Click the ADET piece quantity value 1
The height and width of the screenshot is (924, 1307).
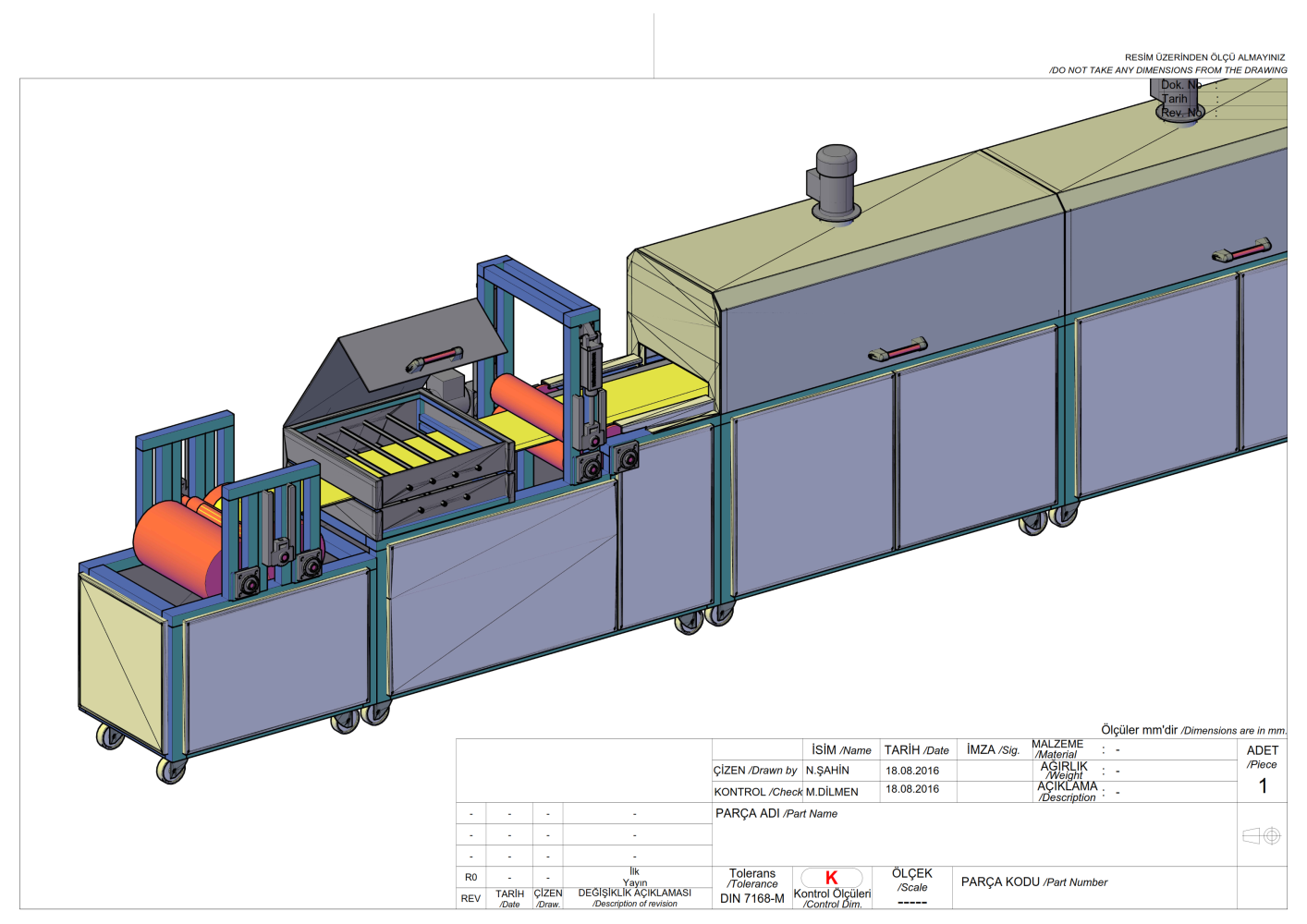click(x=1263, y=786)
